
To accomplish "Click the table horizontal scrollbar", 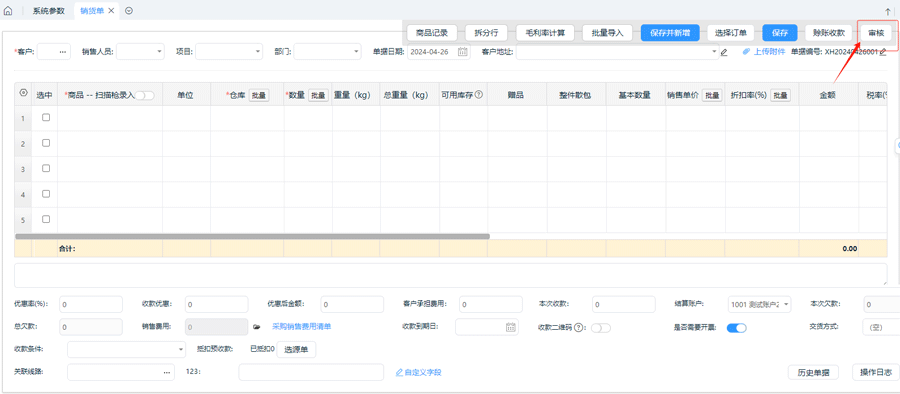I will point(252,236).
